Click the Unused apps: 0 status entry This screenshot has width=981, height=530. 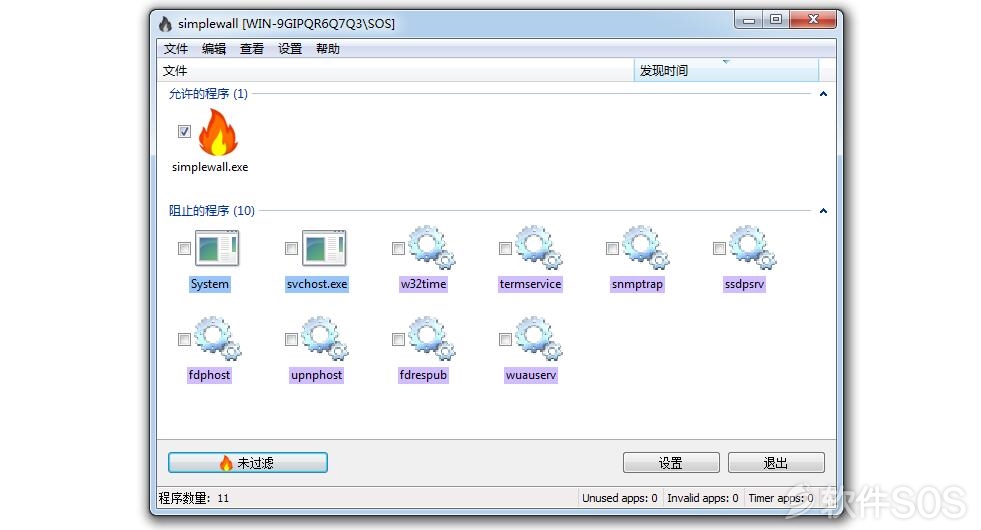click(620, 498)
